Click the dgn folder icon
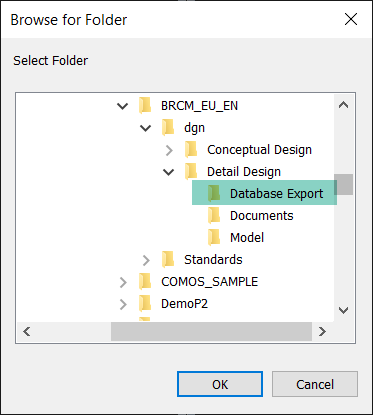The height and width of the screenshot is (415, 373). click(168, 128)
